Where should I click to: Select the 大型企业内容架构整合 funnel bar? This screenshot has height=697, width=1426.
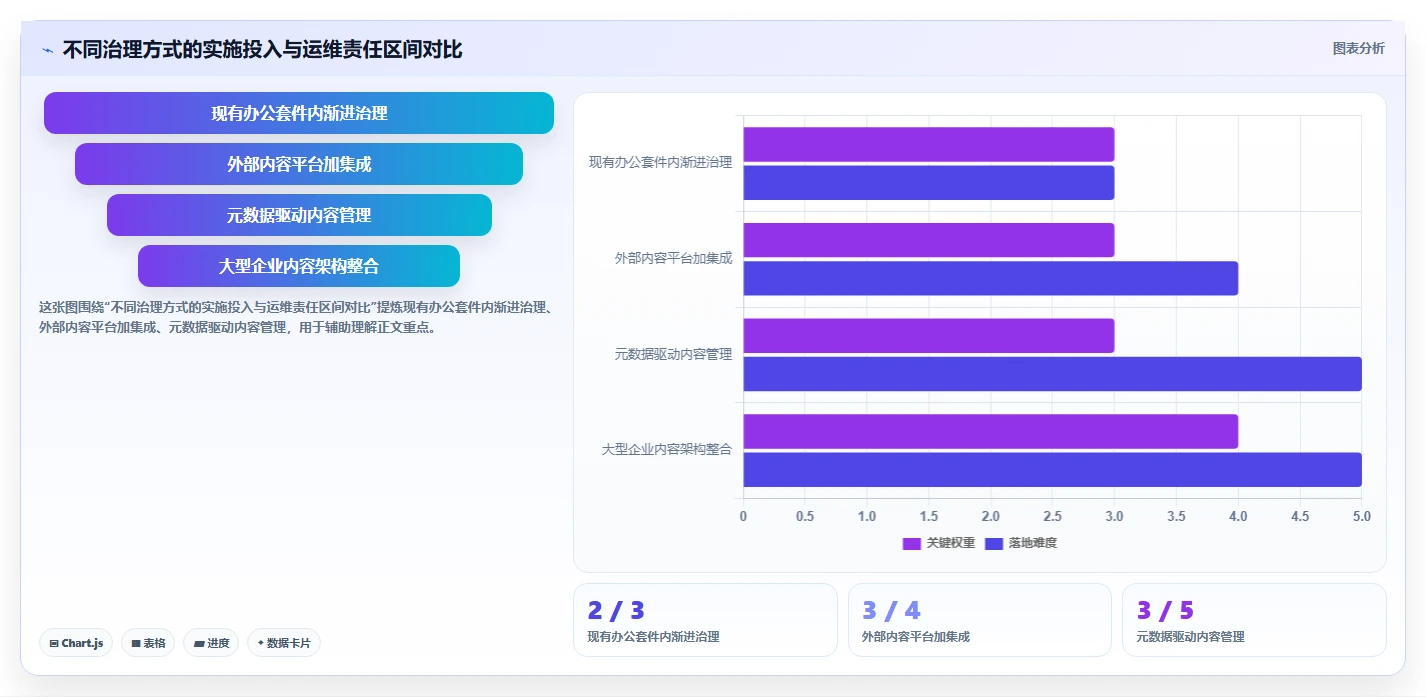point(299,266)
